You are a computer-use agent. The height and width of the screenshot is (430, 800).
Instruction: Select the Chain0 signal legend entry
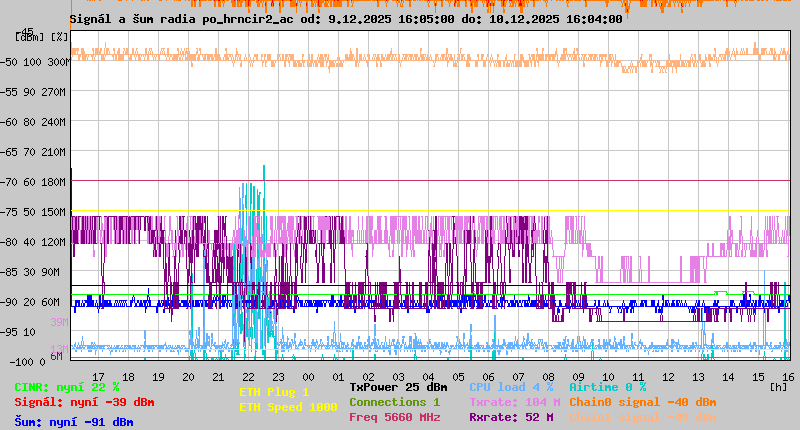click(x=642, y=402)
